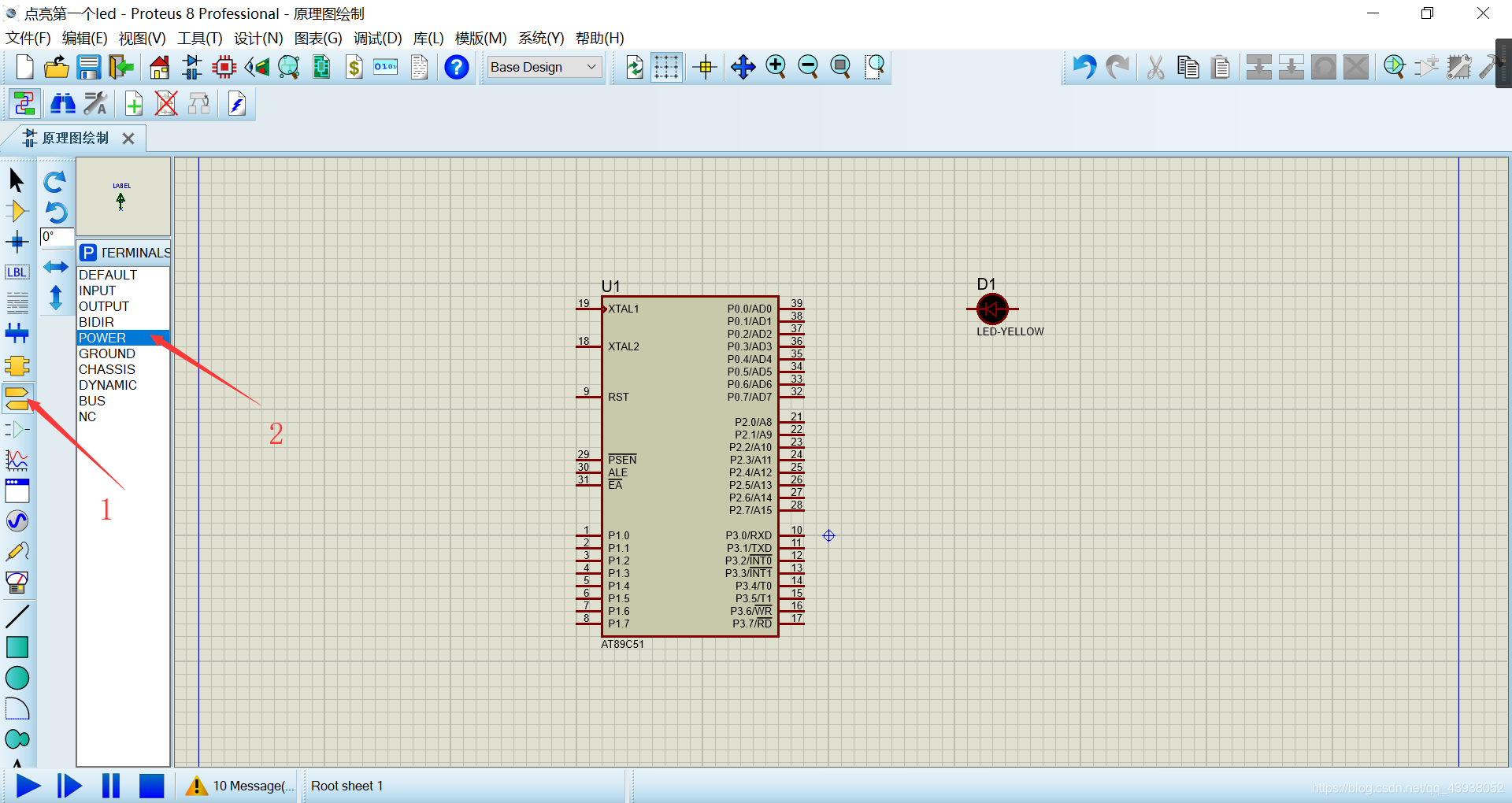Open project with the folder icon

56,67
